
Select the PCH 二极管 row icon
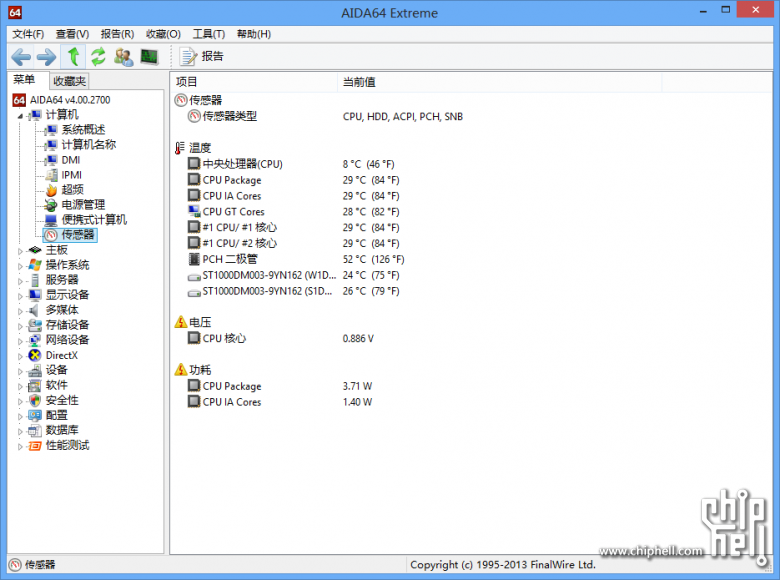tap(194, 259)
